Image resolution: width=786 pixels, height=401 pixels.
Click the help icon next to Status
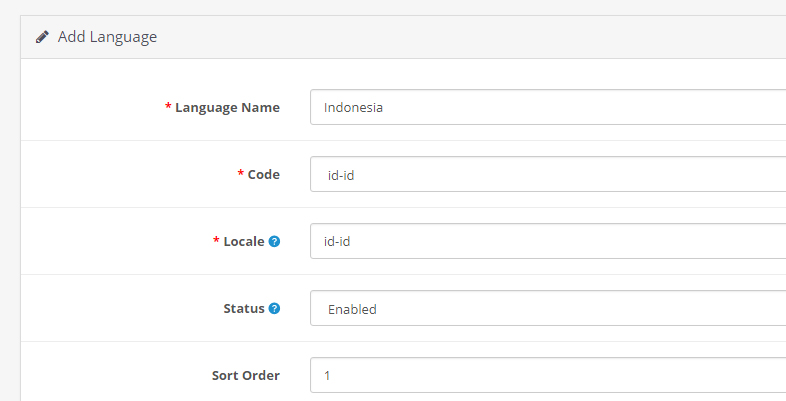coord(274,308)
